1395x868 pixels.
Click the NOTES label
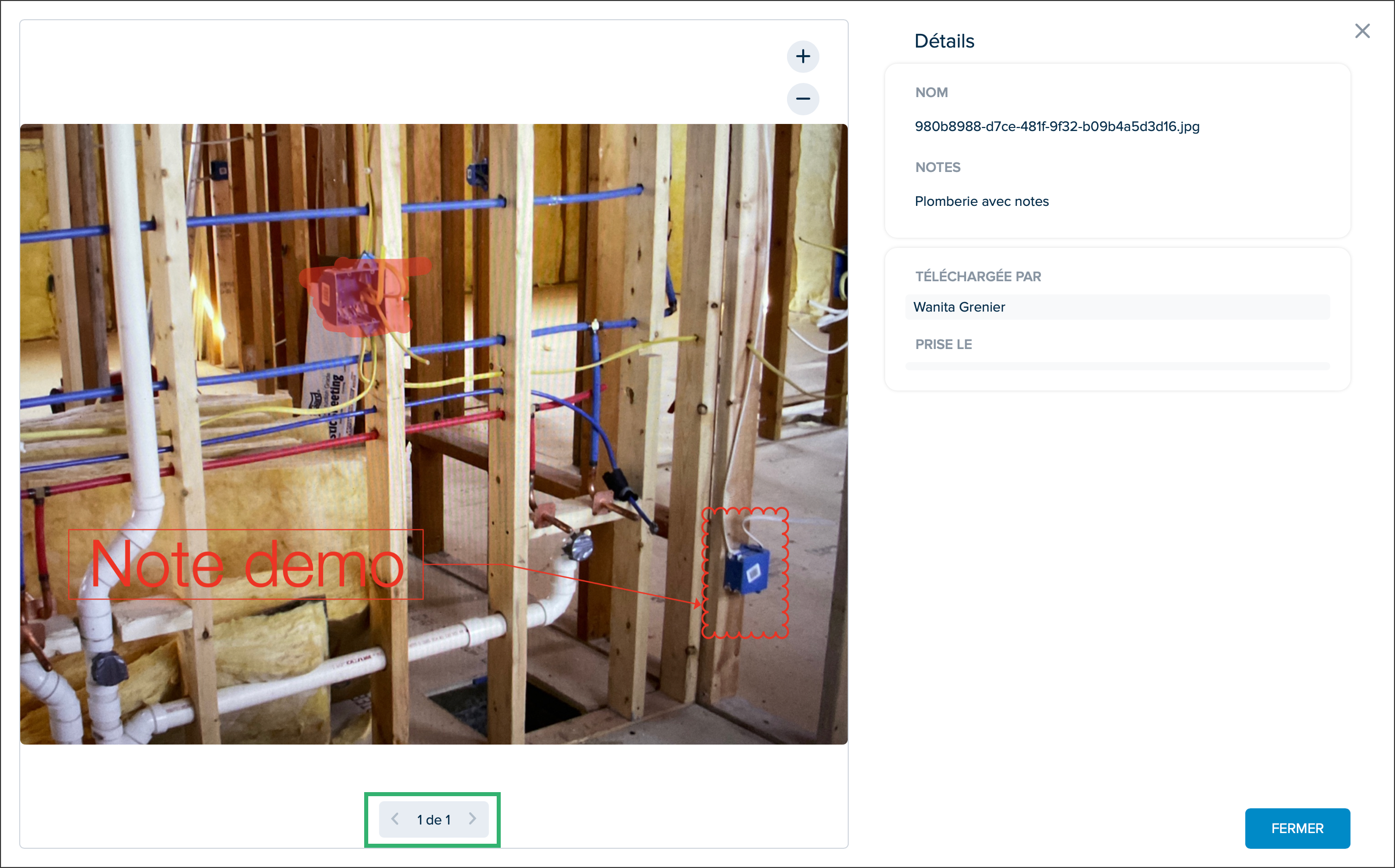tap(937, 167)
